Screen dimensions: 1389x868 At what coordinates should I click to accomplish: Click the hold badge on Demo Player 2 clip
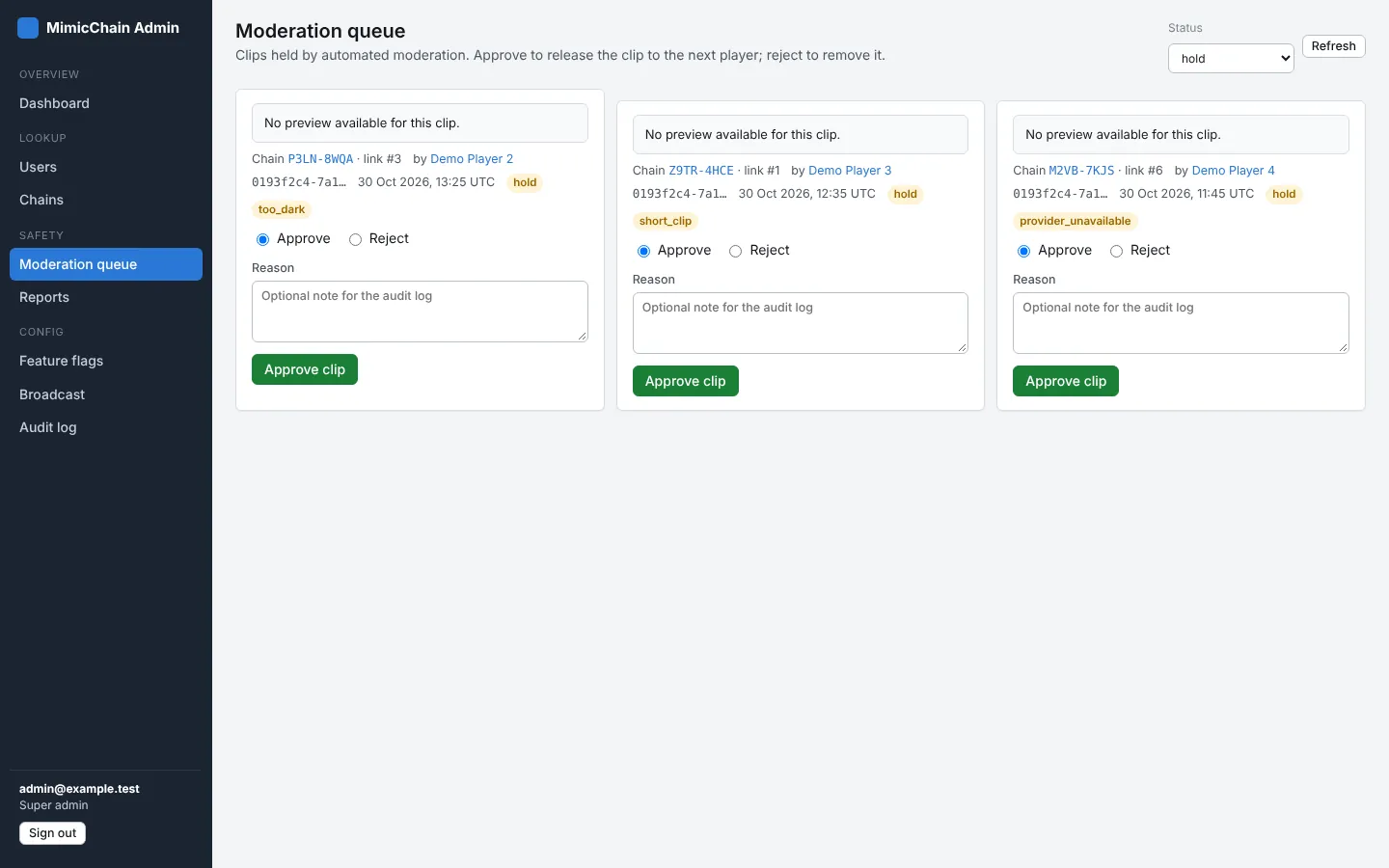pyautogui.click(x=525, y=182)
